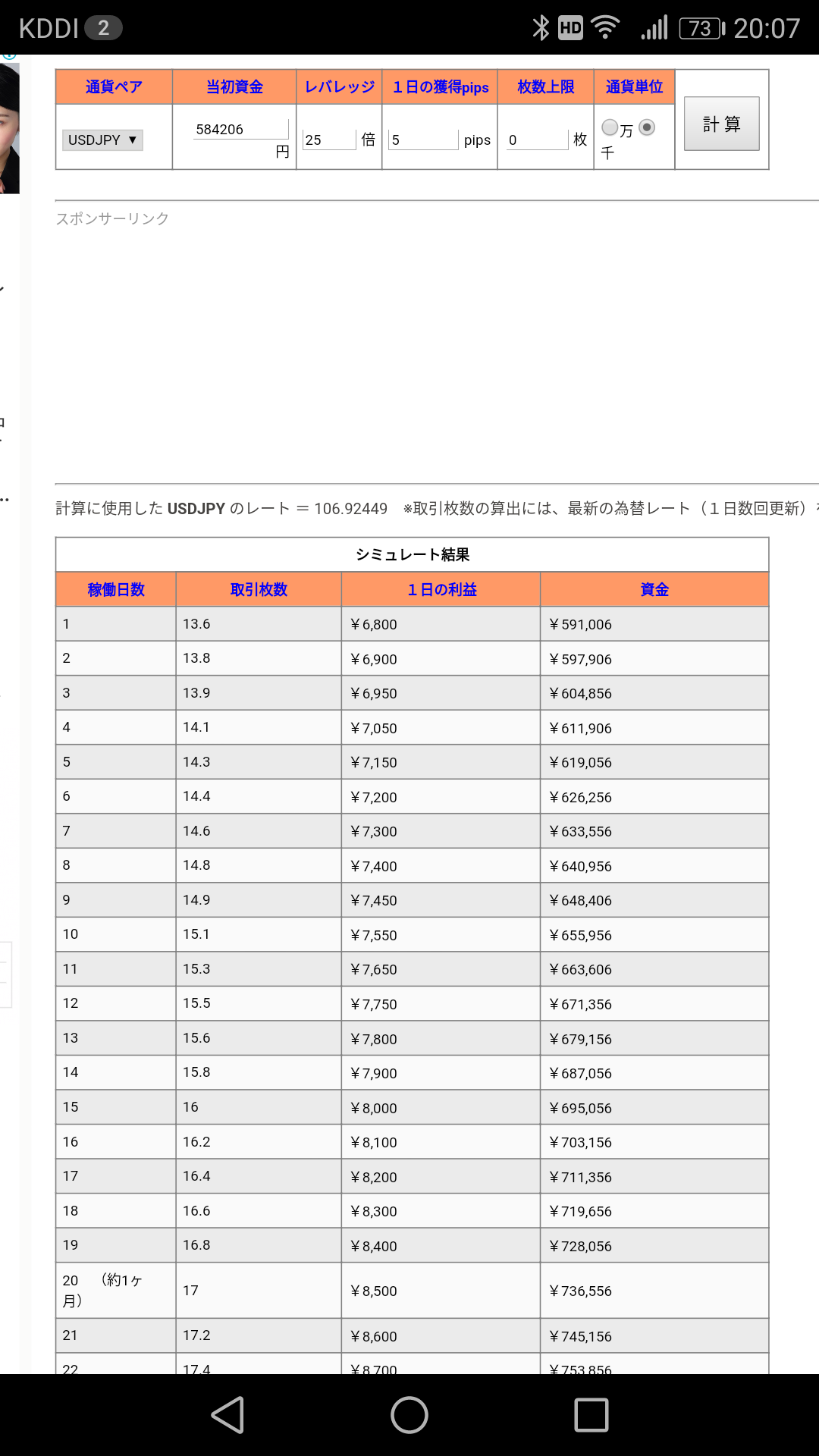The width and height of the screenshot is (819, 1456).
Task: Click the leverage input field showing 25
Action: (329, 140)
